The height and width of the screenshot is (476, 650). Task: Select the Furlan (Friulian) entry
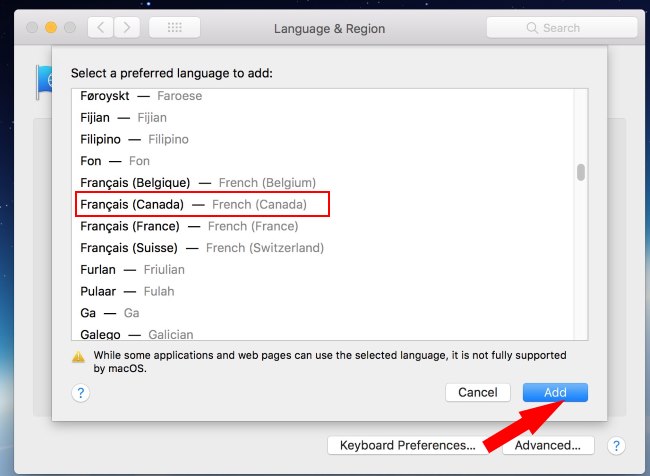(x=132, y=269)
